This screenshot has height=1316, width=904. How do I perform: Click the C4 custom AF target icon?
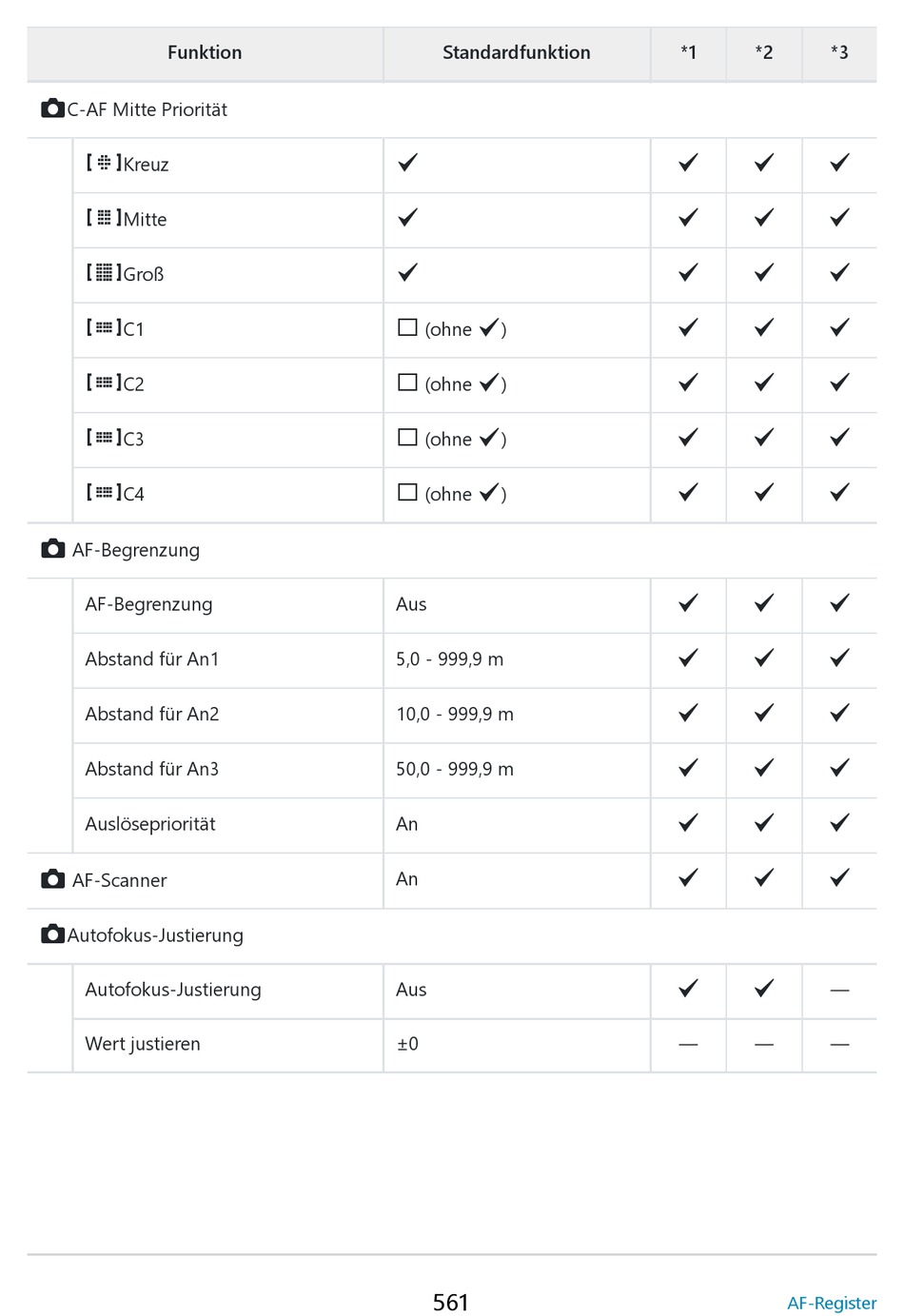tap(104, 493)
